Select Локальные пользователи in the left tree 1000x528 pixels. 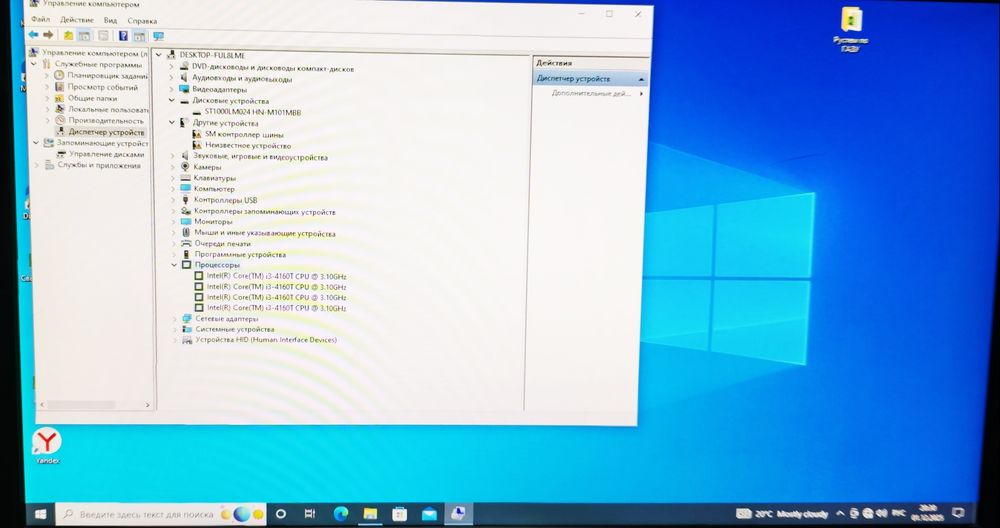pos(108,109)
